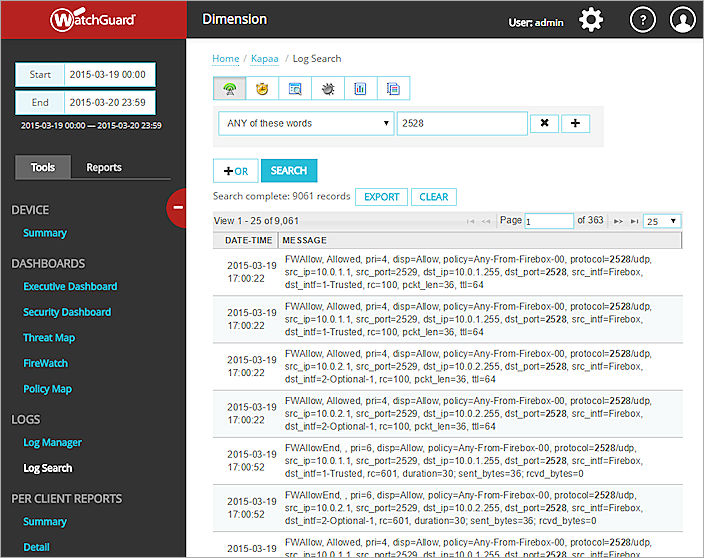This screenshot has width=704, height=558.
Task: Select the Alarm log type icon
Action: pos(262,89)
